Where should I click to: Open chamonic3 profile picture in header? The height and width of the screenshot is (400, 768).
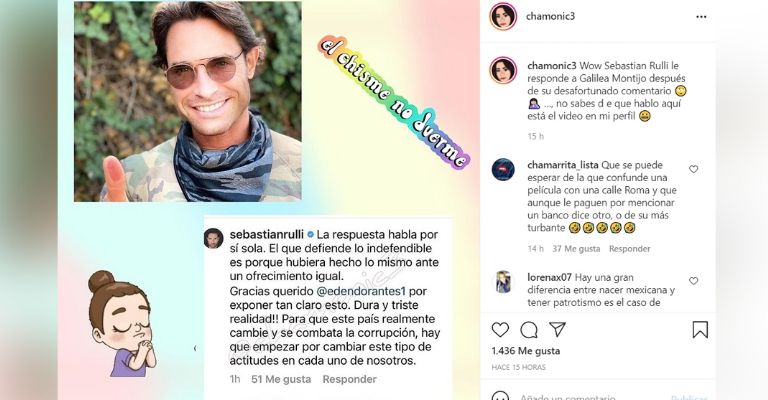pyautogui.click(x=503, y=16)
